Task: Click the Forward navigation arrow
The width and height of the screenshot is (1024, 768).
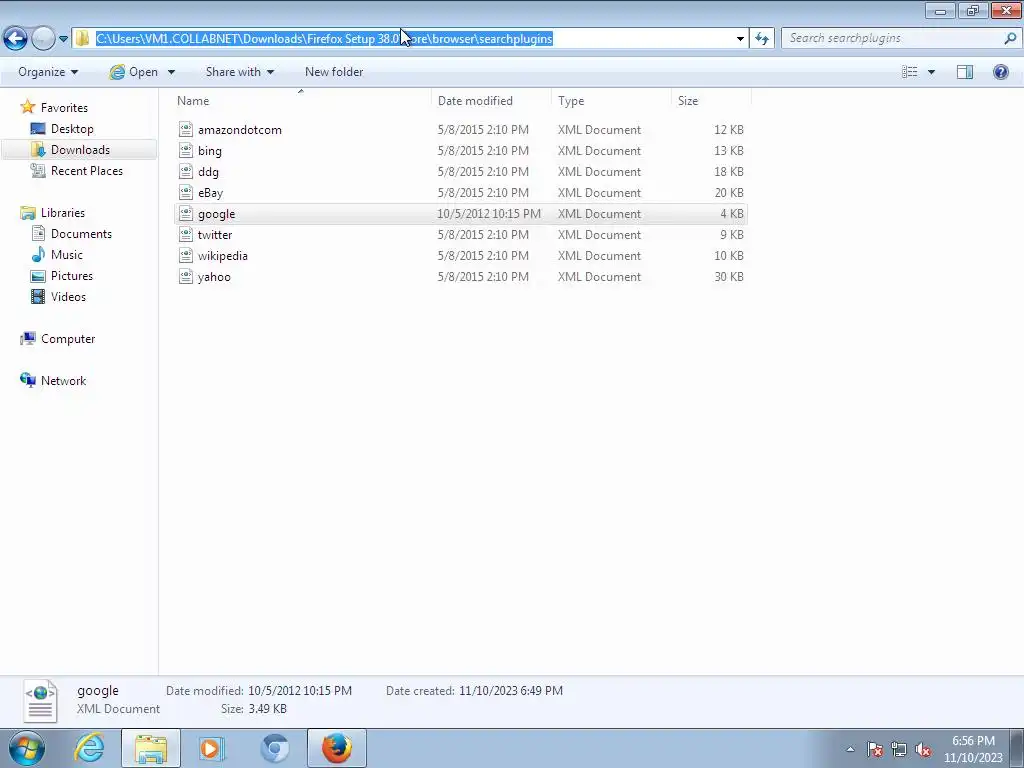Action: coord(43,39)
